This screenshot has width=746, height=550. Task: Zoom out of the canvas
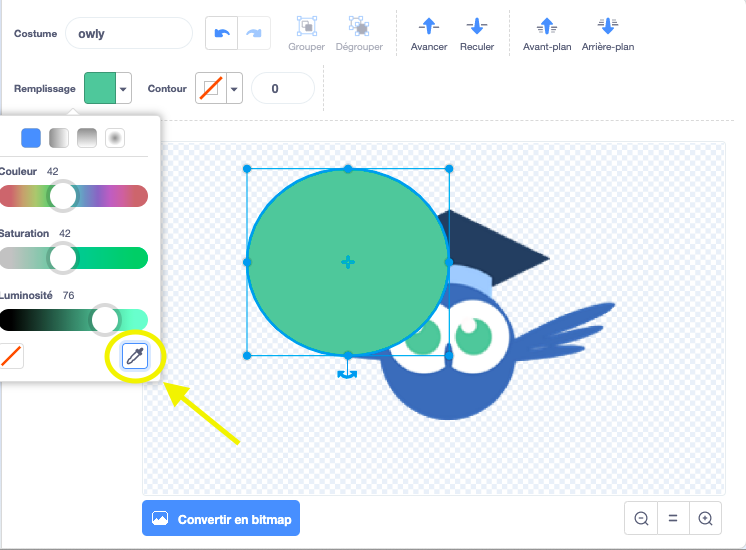coord(641,518)
